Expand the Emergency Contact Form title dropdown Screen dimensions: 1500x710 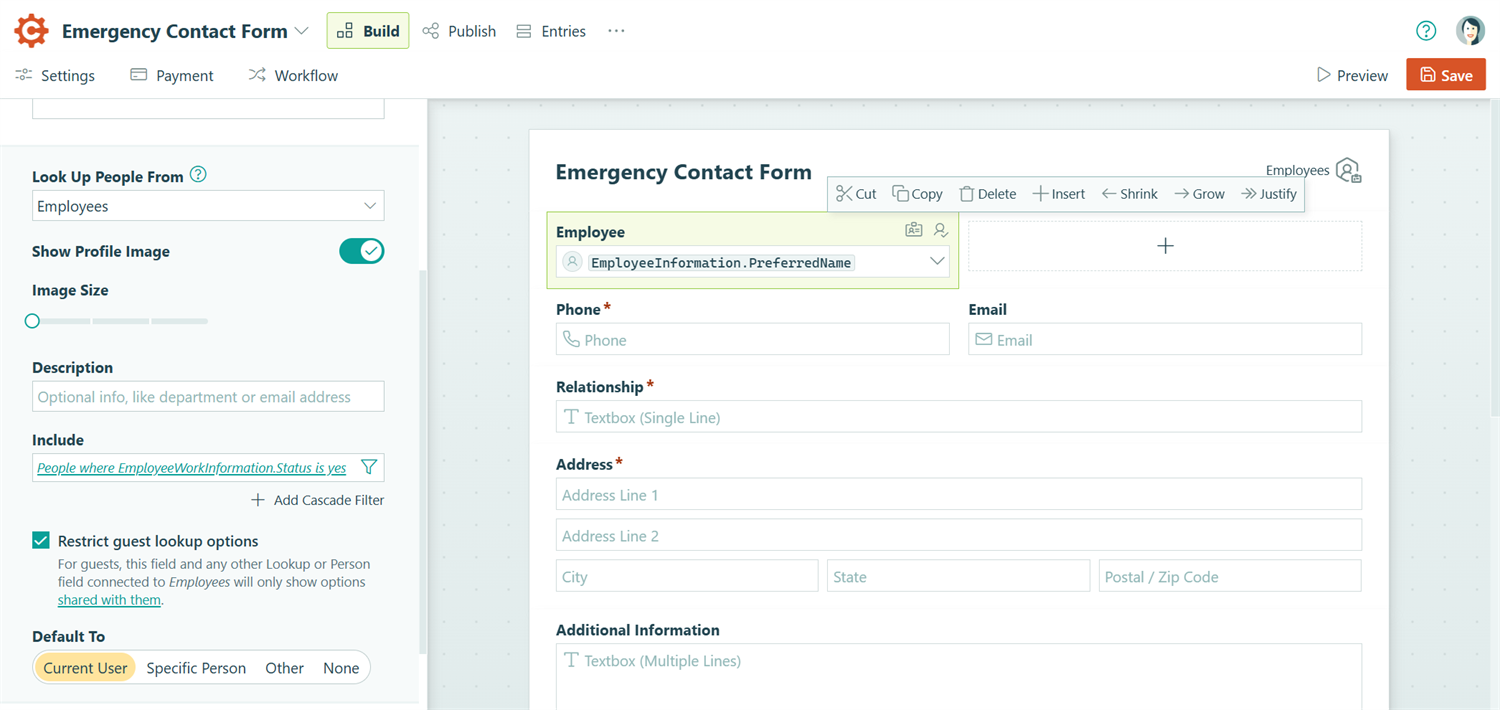301,31
